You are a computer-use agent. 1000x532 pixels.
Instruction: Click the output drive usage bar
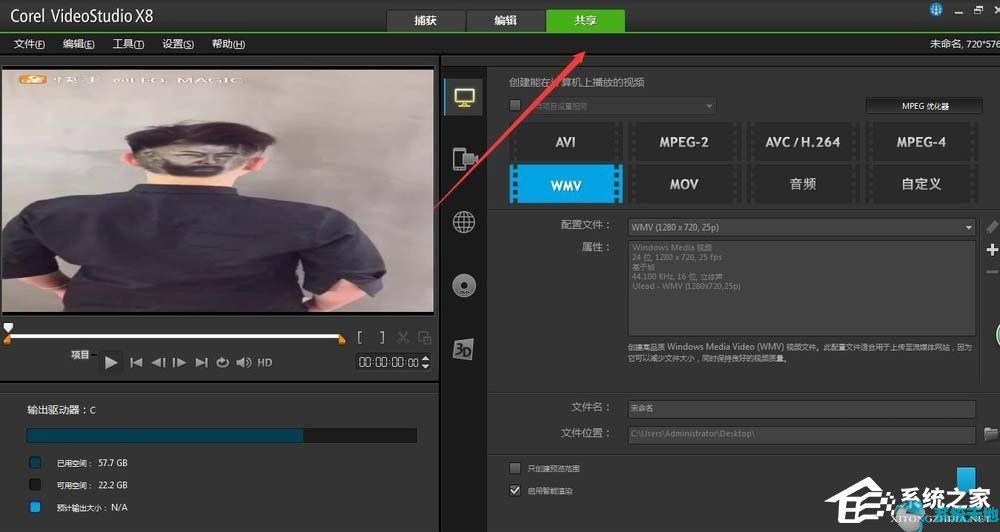(222, 436)
